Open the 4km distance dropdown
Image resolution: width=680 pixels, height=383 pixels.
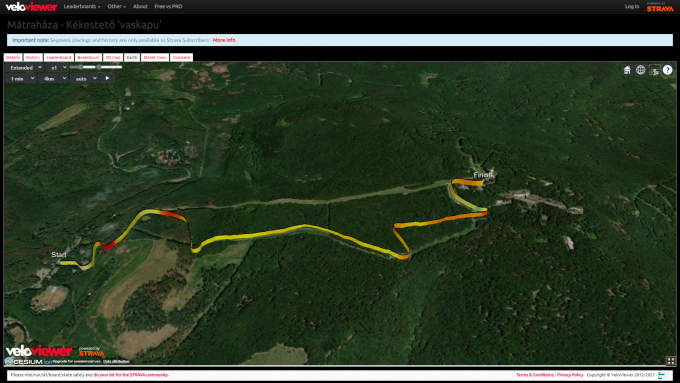53,79
